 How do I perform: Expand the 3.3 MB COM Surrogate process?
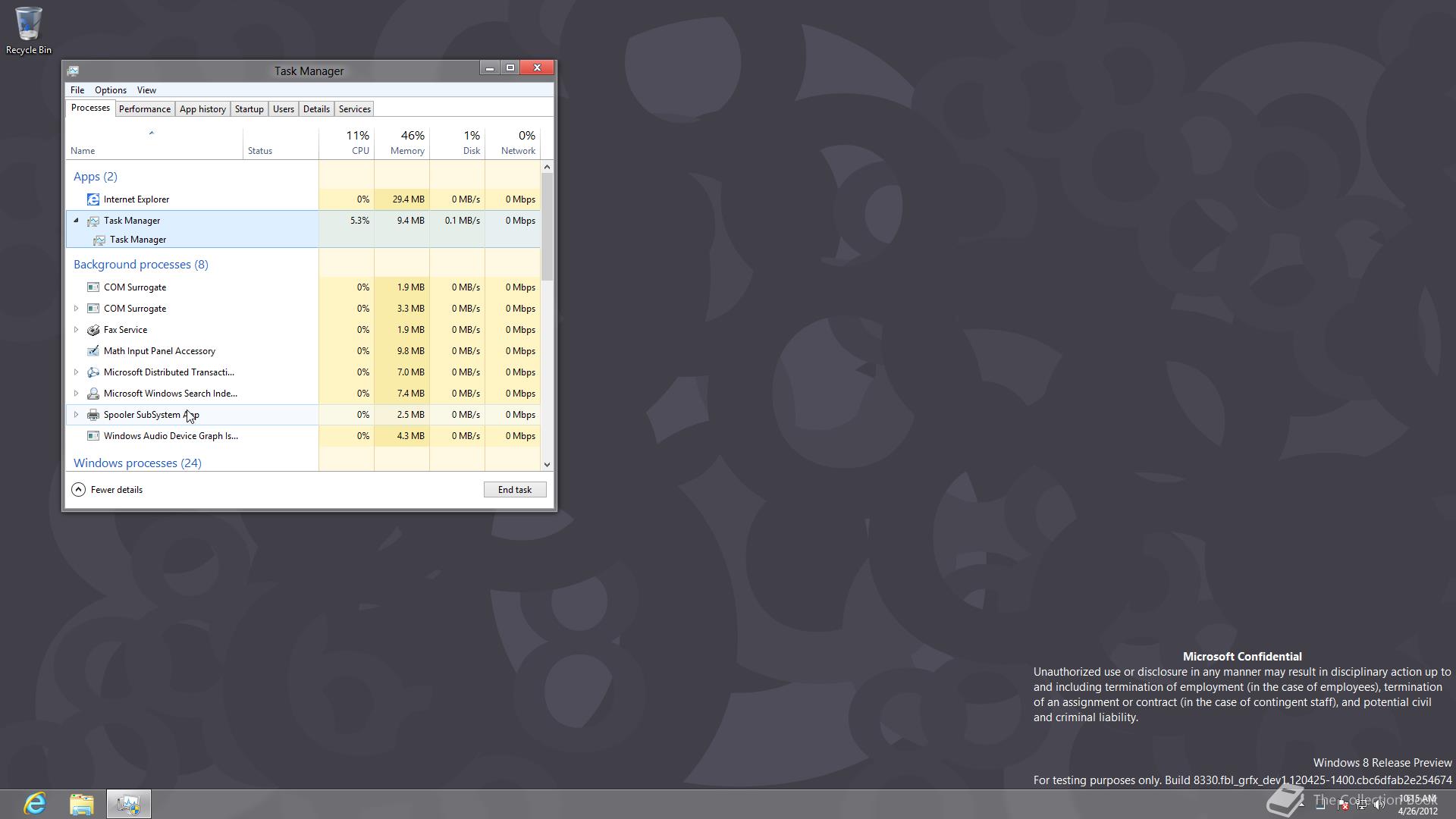76,309
